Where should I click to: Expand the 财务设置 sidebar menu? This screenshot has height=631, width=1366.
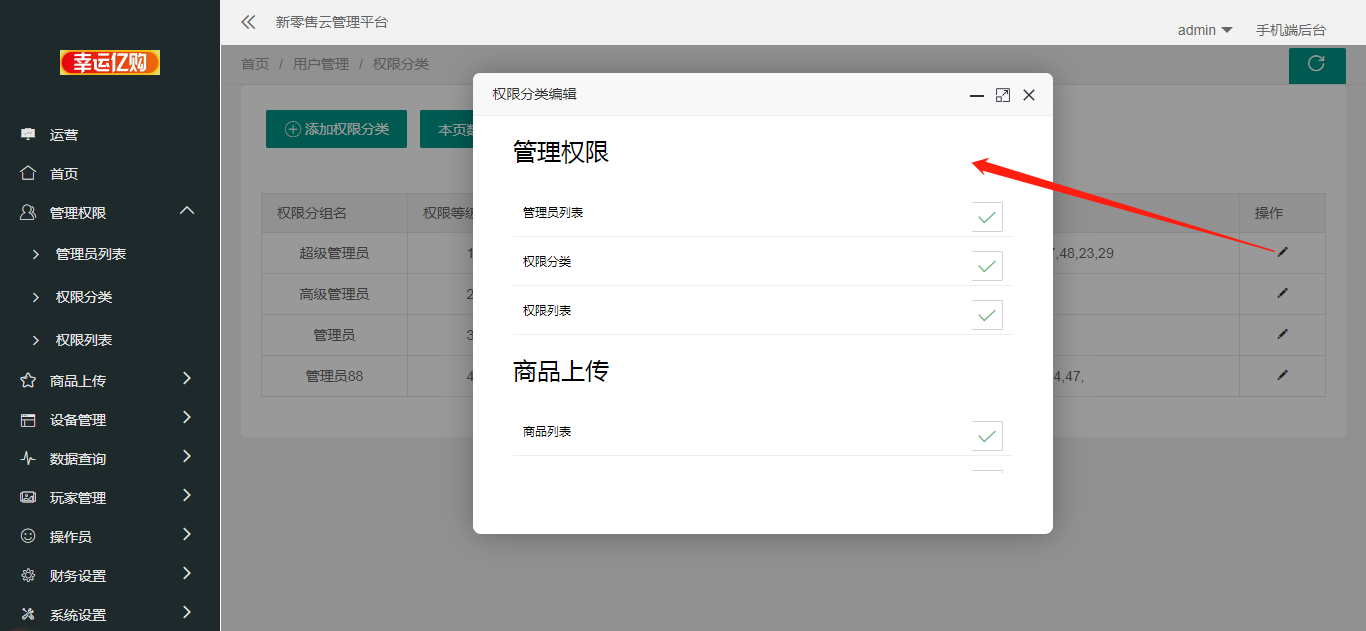pos(105,576)
